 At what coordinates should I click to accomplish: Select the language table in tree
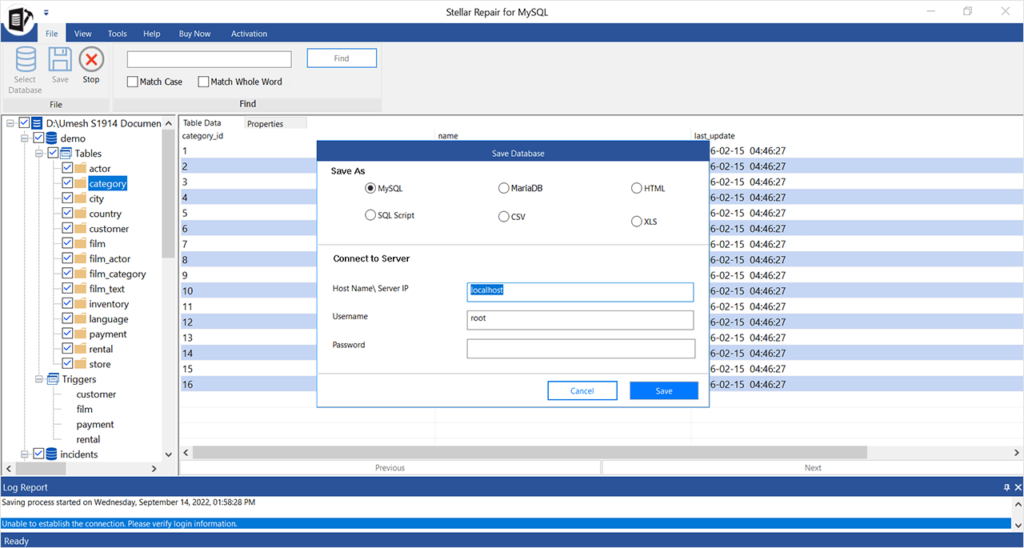(x=108, y=319)
